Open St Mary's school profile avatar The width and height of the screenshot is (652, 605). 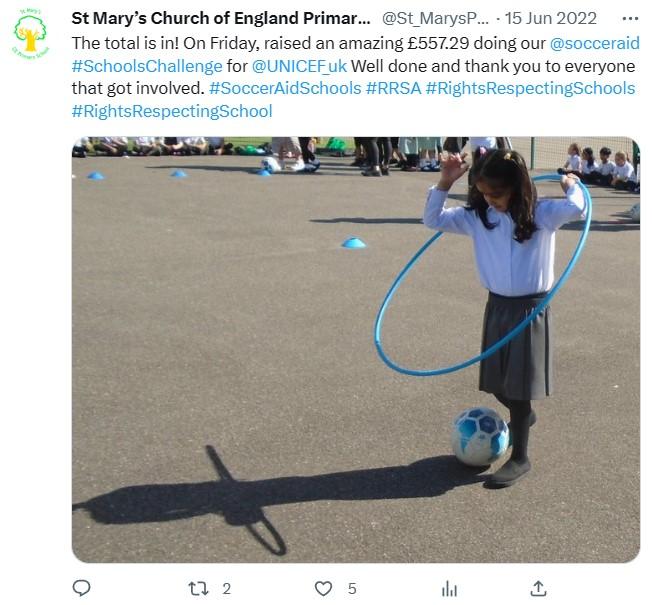tap(30, 35)
